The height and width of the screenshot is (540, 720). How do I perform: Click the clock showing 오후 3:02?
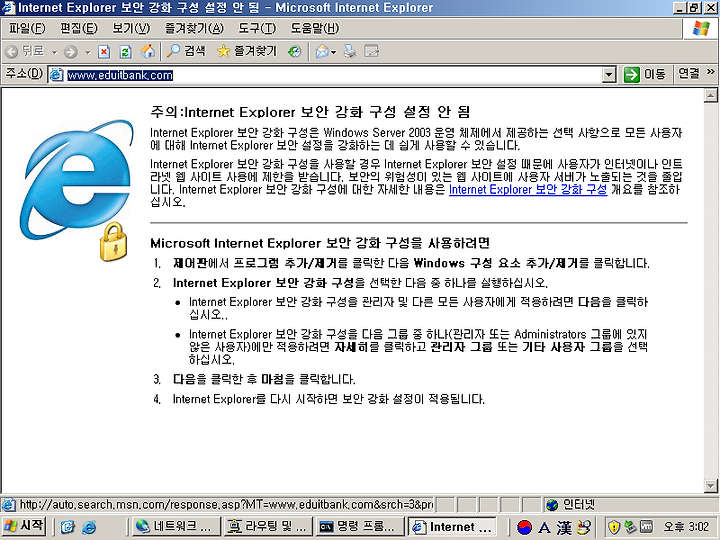pos(686,527)
